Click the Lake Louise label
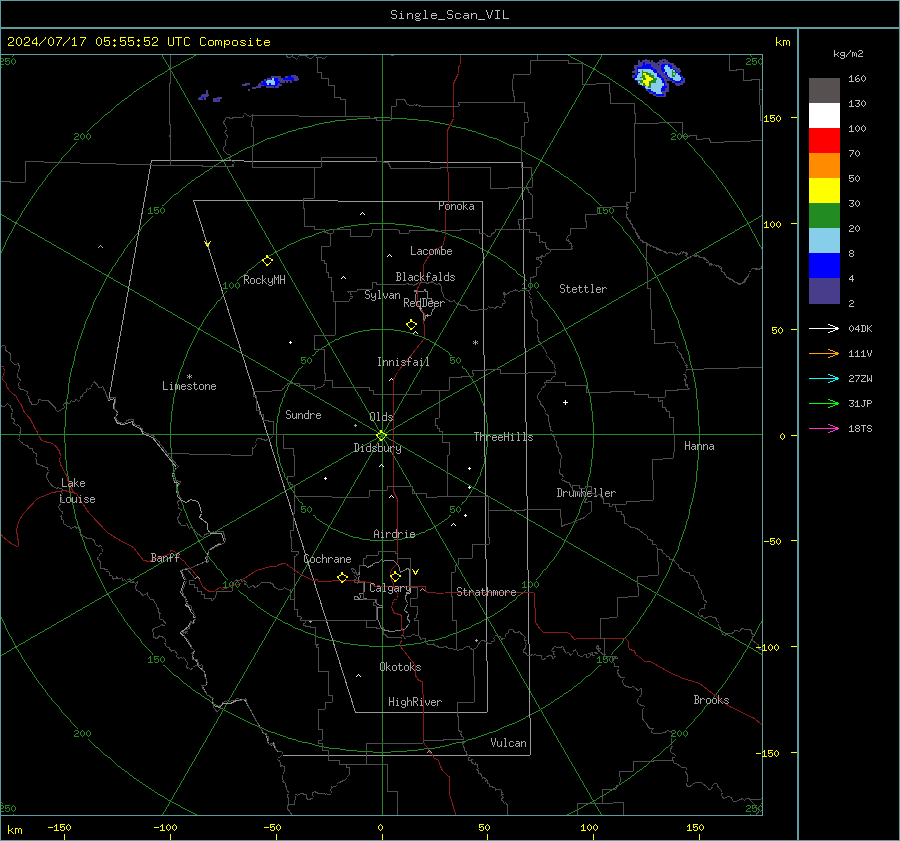 click(77, 491)
